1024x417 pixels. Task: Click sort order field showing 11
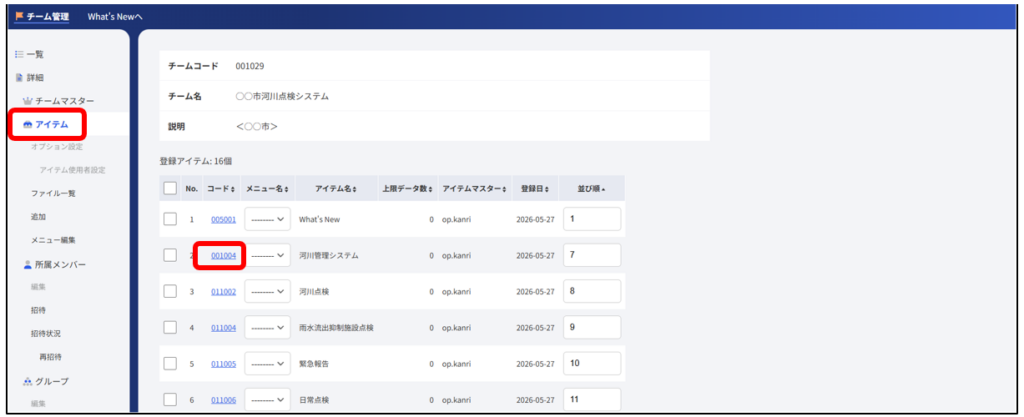[x=592, y=399]
